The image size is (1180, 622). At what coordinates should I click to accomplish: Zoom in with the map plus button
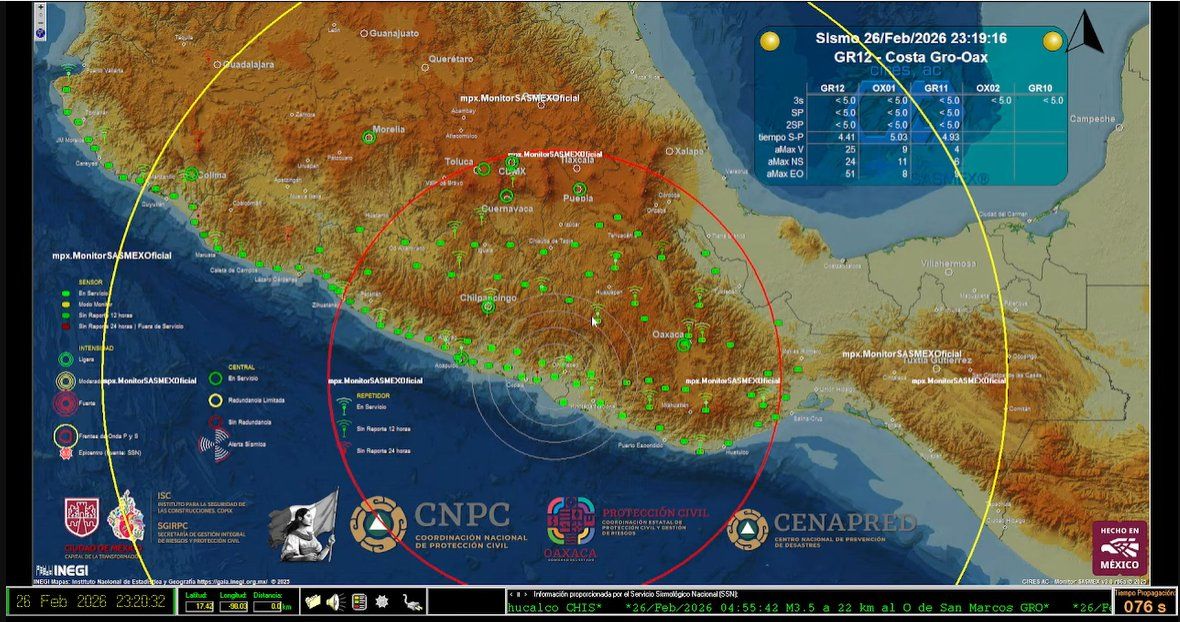[x=41, y=8]
